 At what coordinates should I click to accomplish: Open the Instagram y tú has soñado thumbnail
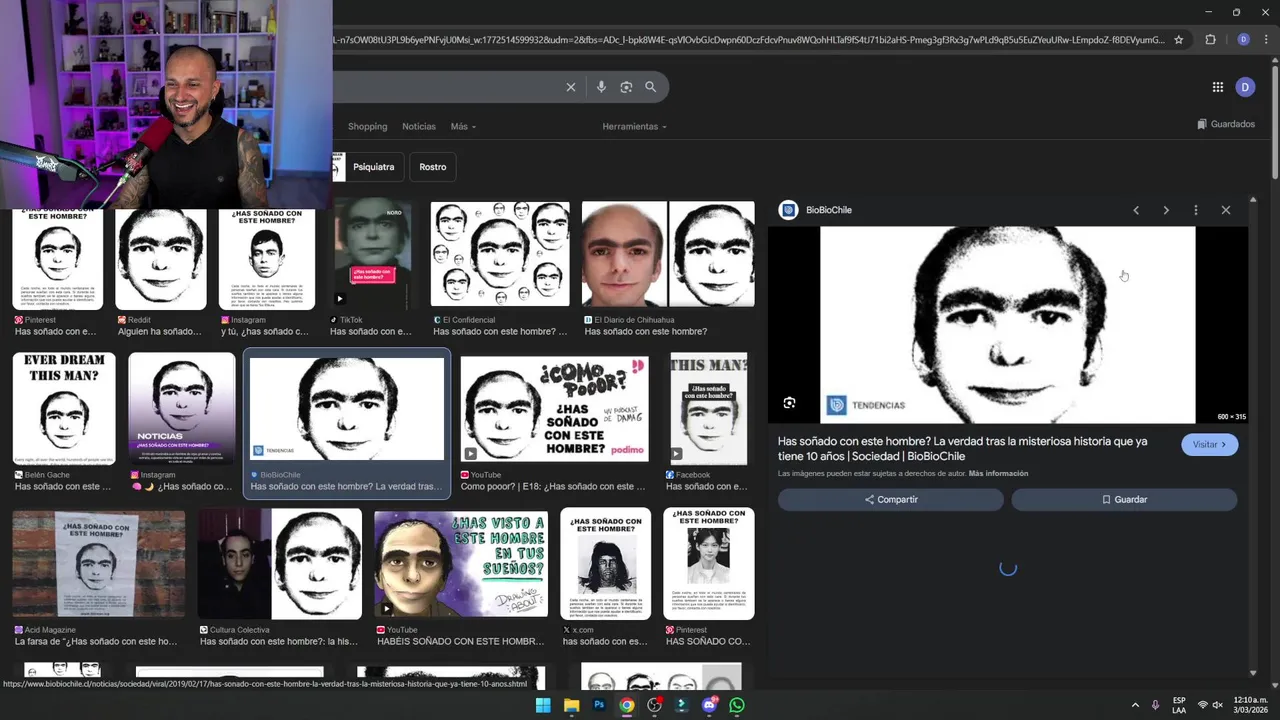(266, 259)
